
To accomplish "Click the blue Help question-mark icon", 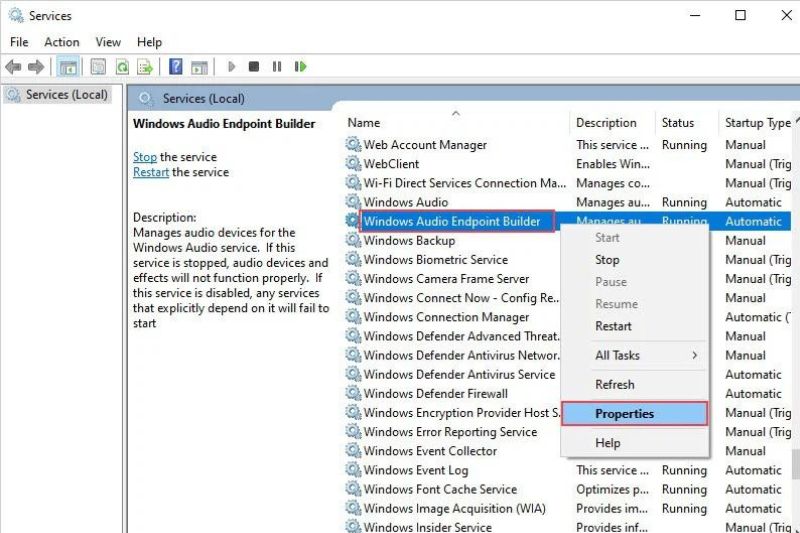I will (x=176, y=66).
